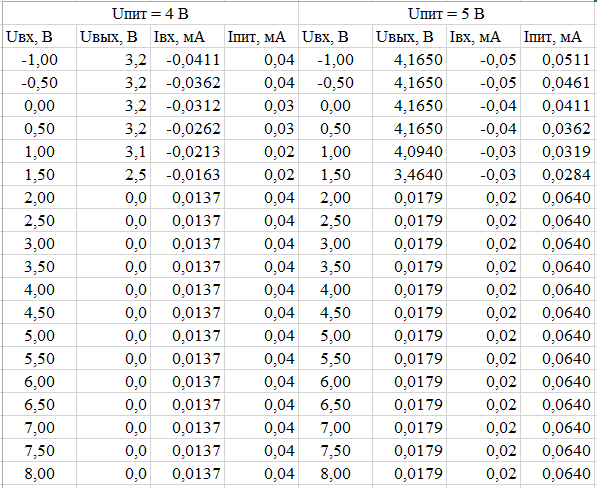The image size is (597, 488).
Task: Select the cell containing -0,0213
Action: pyautogui.click(x=187, y=152)
